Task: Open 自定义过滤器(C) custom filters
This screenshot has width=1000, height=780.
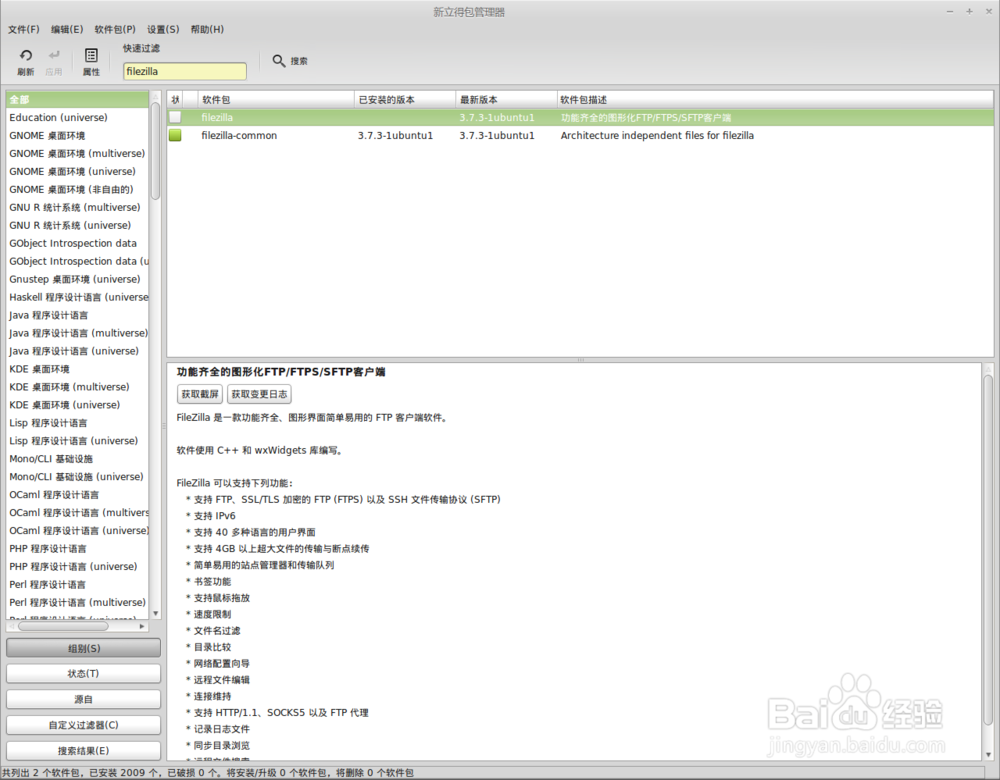Action: (83, 724)
